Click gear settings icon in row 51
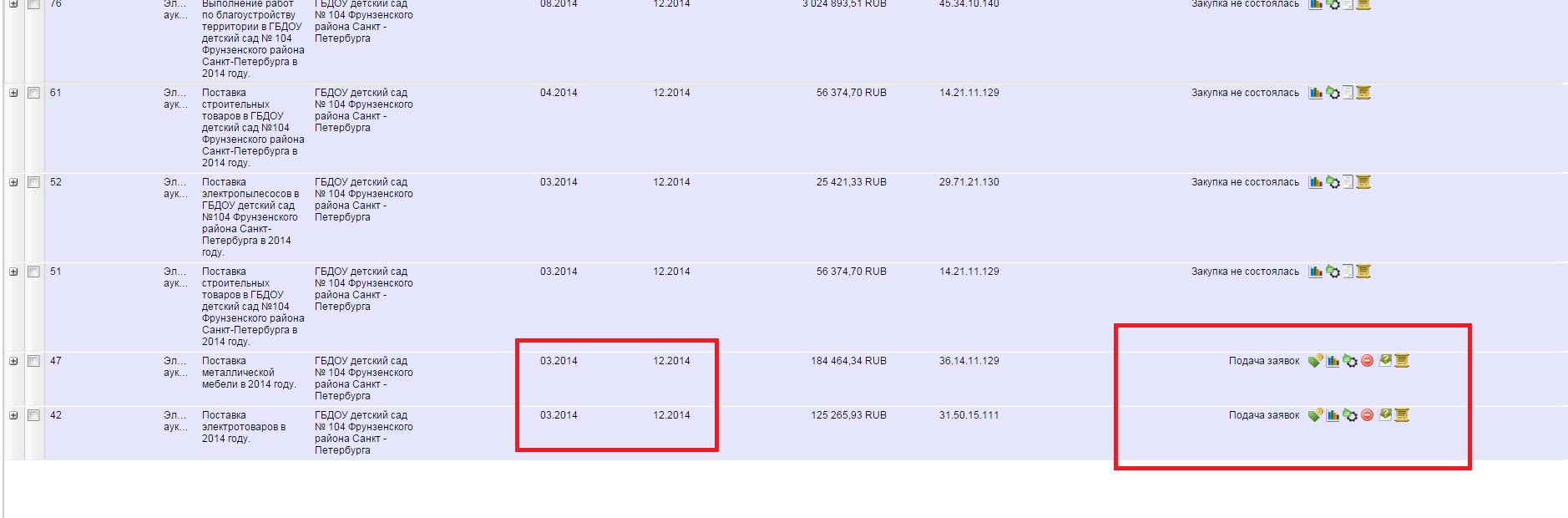1568x518 pixels. click(x=1333, y=272)
